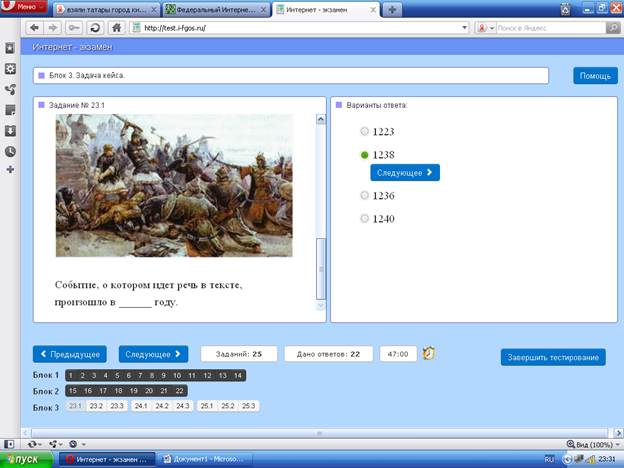Go to task 24.3 in Блок 3
Image resolution: width=624 pixels, height=468 pixels.
click(x=183, y=406)
